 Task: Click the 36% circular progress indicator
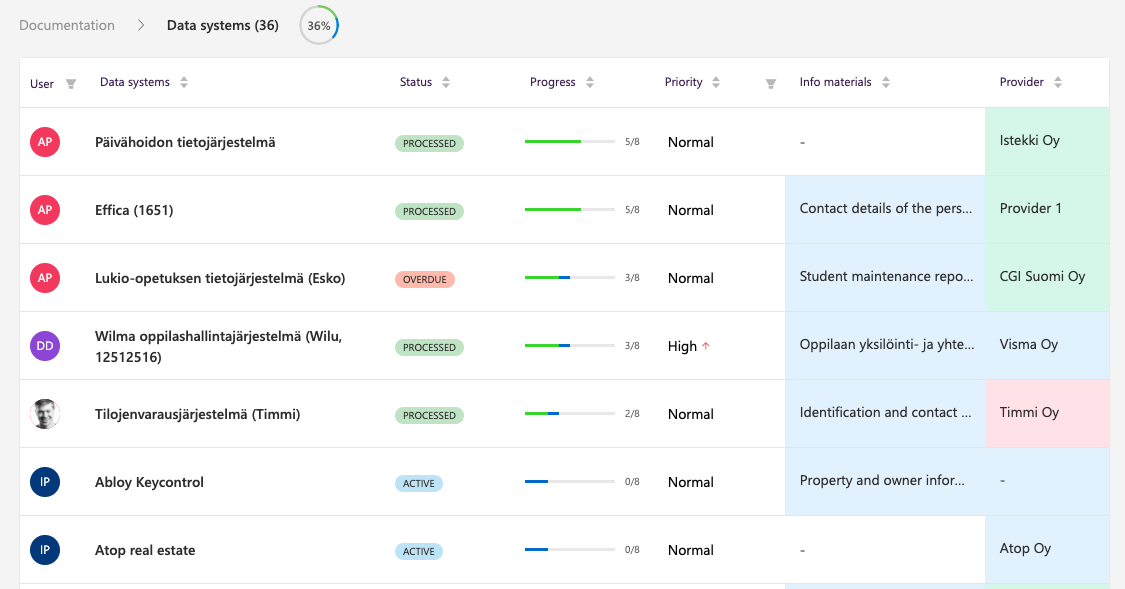click(319, 26)
